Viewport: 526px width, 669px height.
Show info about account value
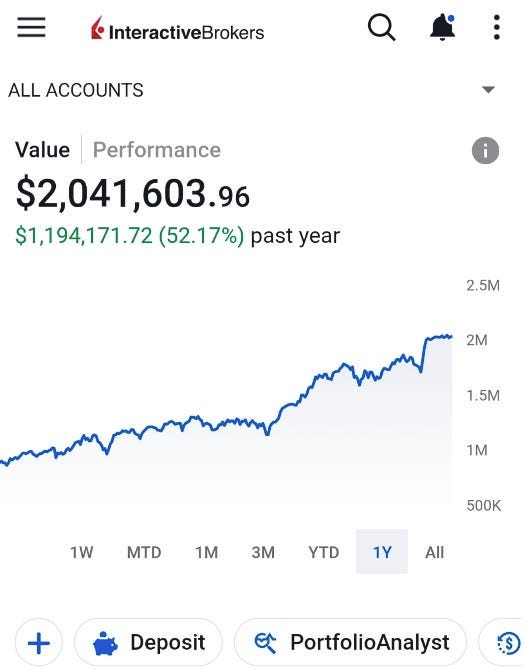(485, 150)
